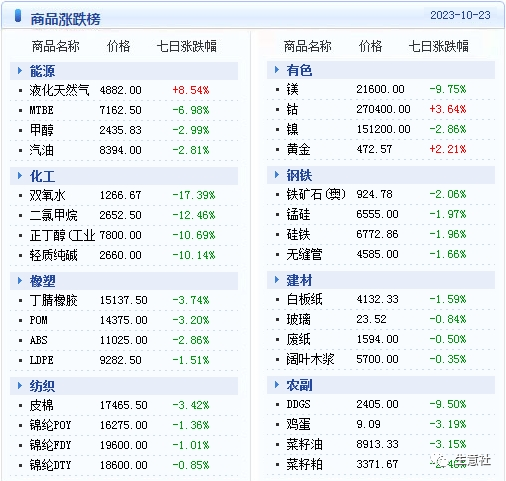This screenshot has width=506, height=481.
Task: Select the 菜籽粕 commodity name
Action: (304, 464)
